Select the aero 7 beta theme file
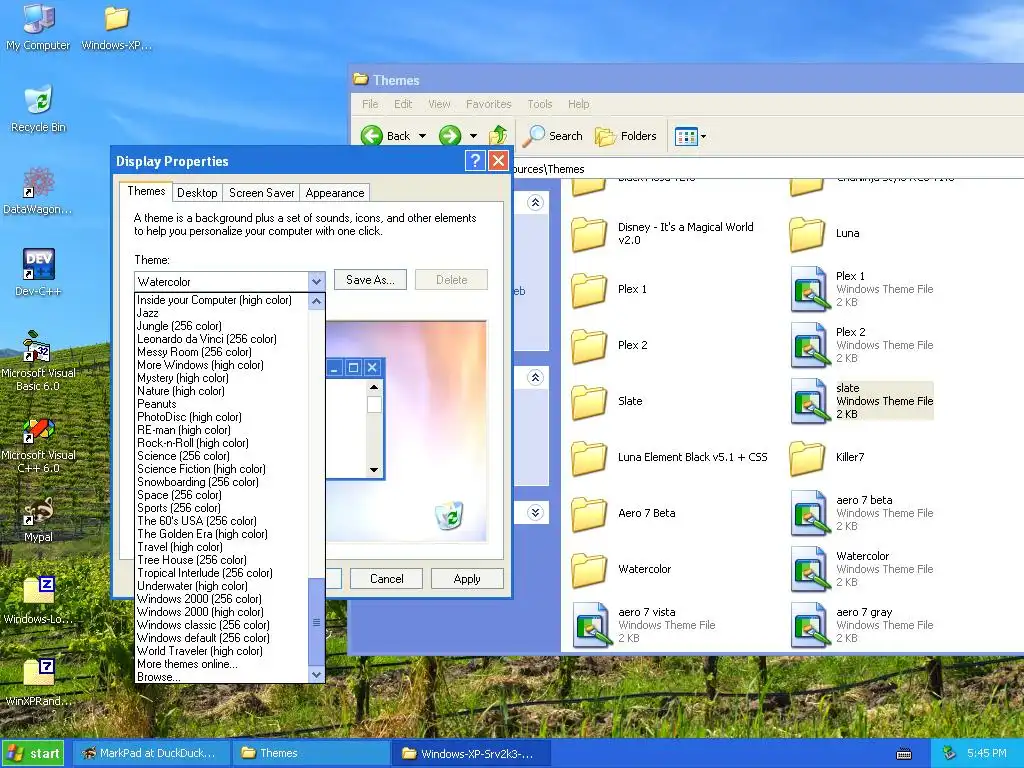This screenshot has width=1024, height=768. coord(862,513)
